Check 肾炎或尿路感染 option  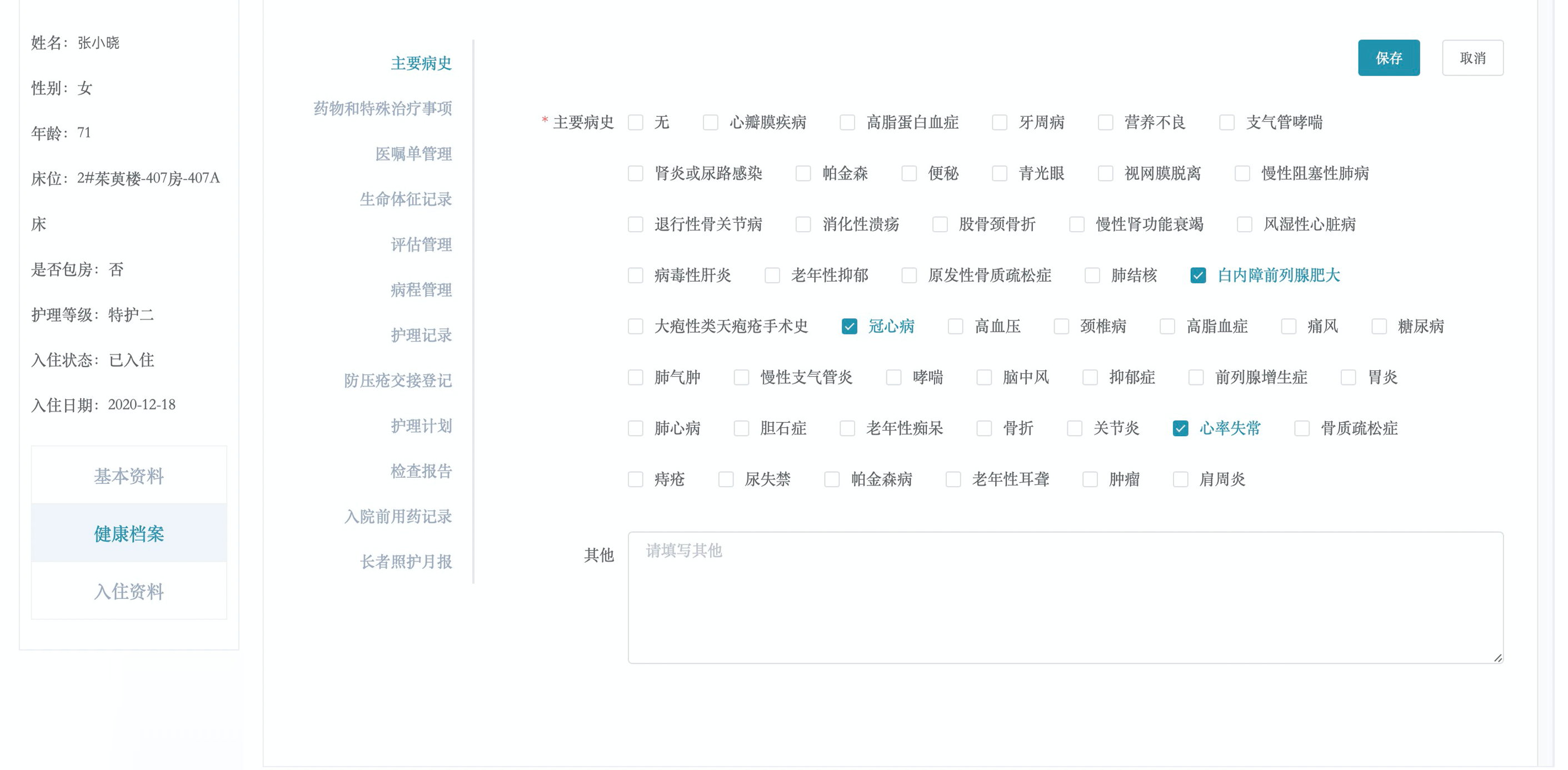click(x=636, y=173)
